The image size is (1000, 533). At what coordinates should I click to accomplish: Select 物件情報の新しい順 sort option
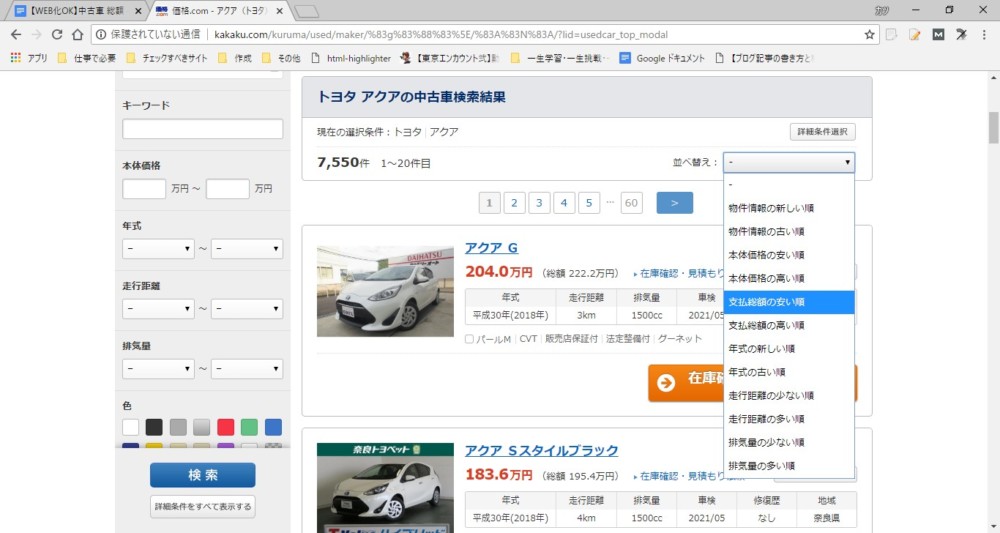(x=789, y=208)
